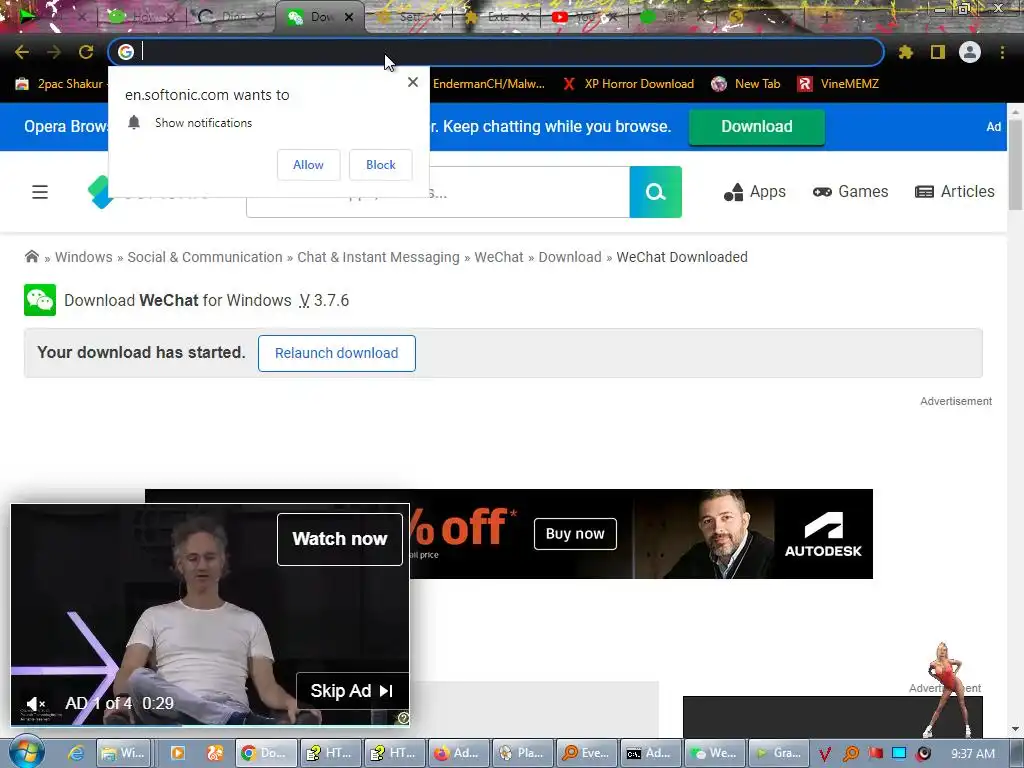Open the Games section

tap(850, 192)
